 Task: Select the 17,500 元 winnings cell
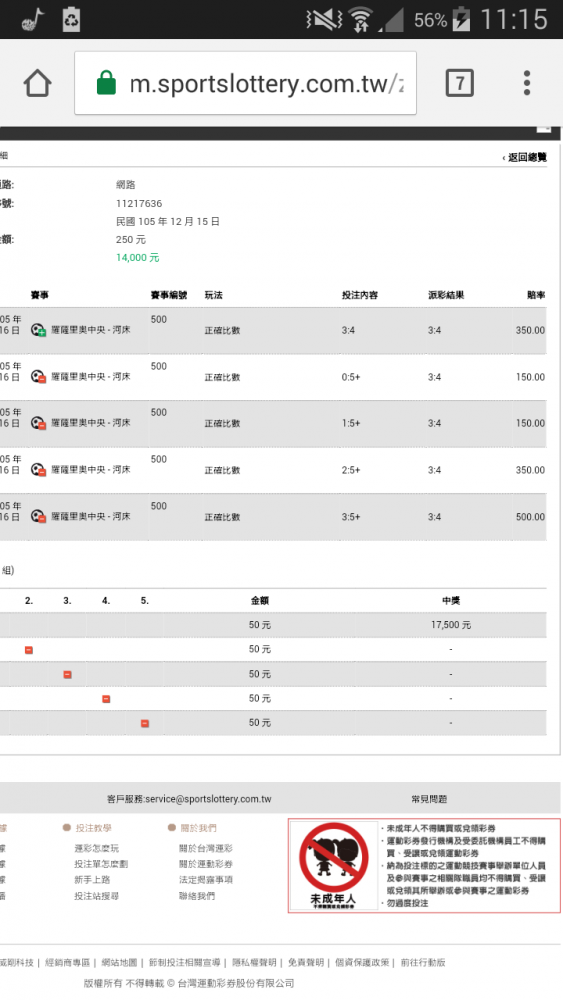point(451,625)
